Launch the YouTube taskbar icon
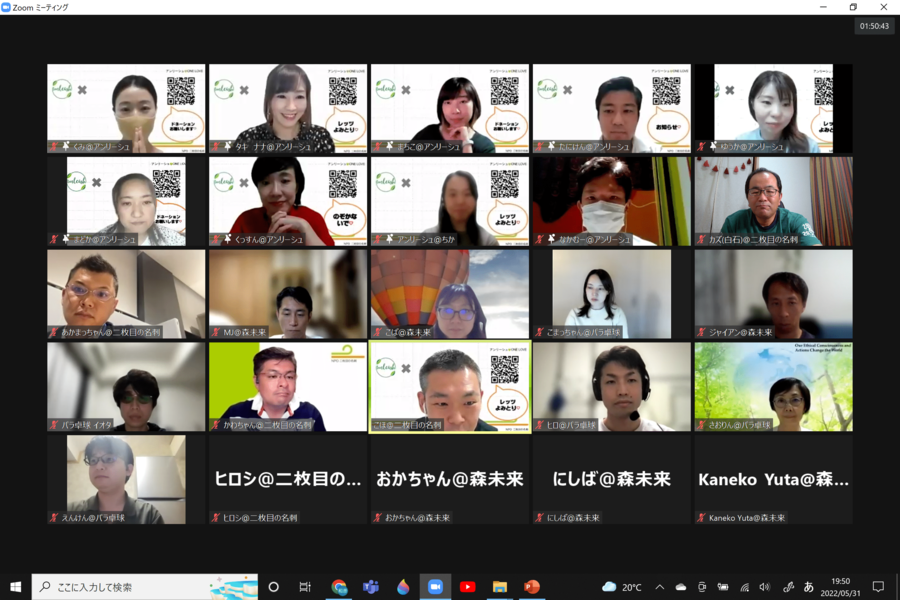This screenshot has width=900, height=600. point(467,587)
